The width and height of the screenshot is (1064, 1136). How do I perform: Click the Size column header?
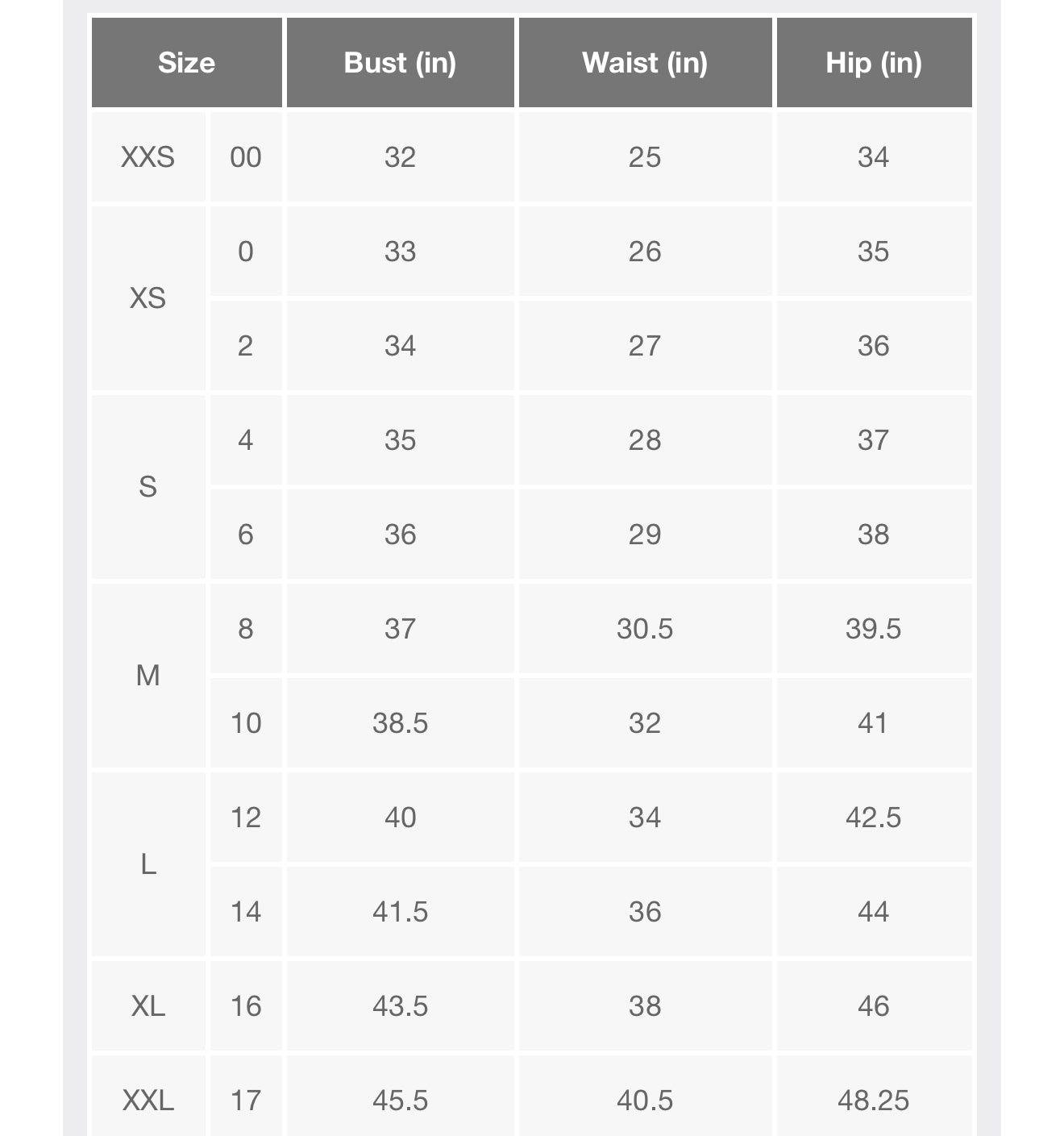point(187,63)
